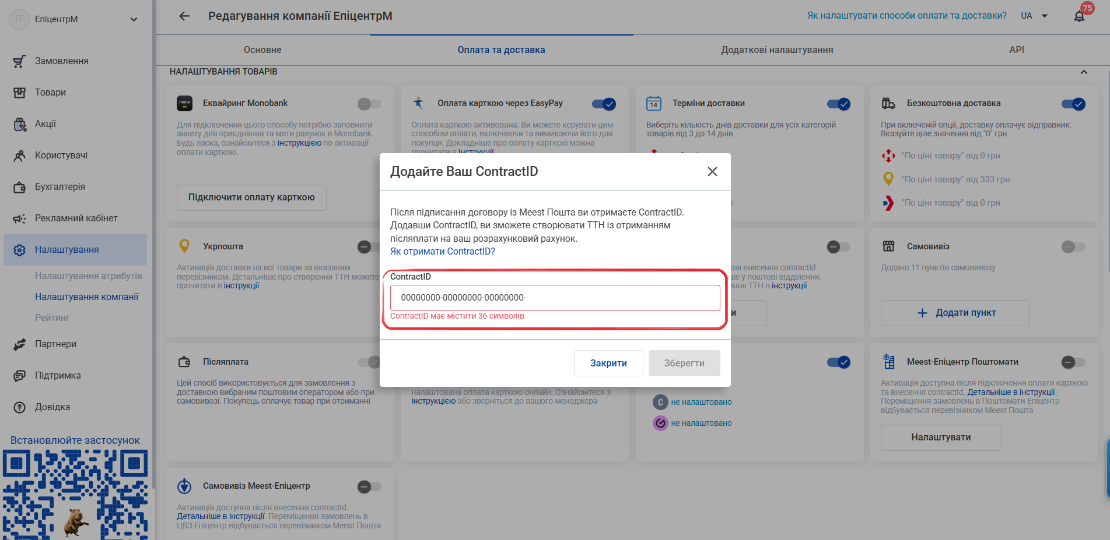
Task: Close the ContractID dialog with X
Action: point(712,171)
